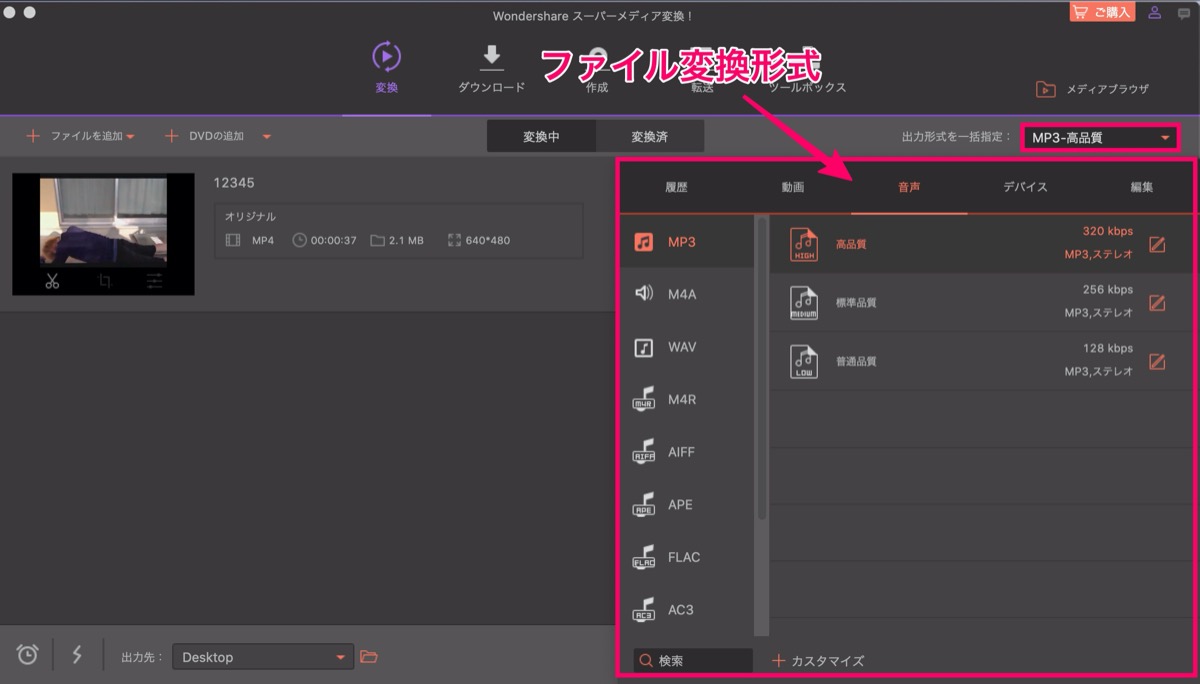1200x684 pixels.
Task: Click the 検索 search field
Action: 693,661
